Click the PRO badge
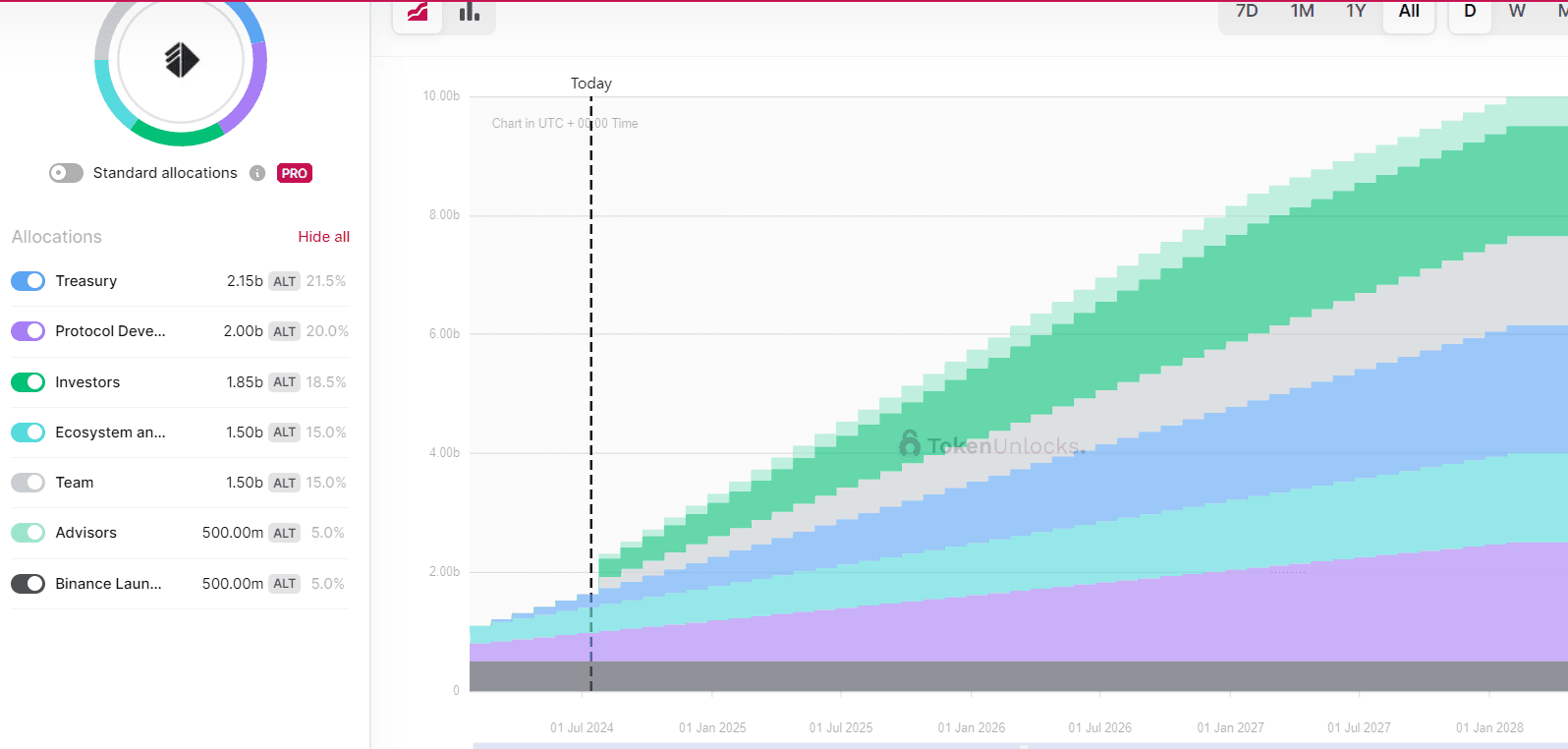Screen dimensions: 1568x749 click(294, 173)
